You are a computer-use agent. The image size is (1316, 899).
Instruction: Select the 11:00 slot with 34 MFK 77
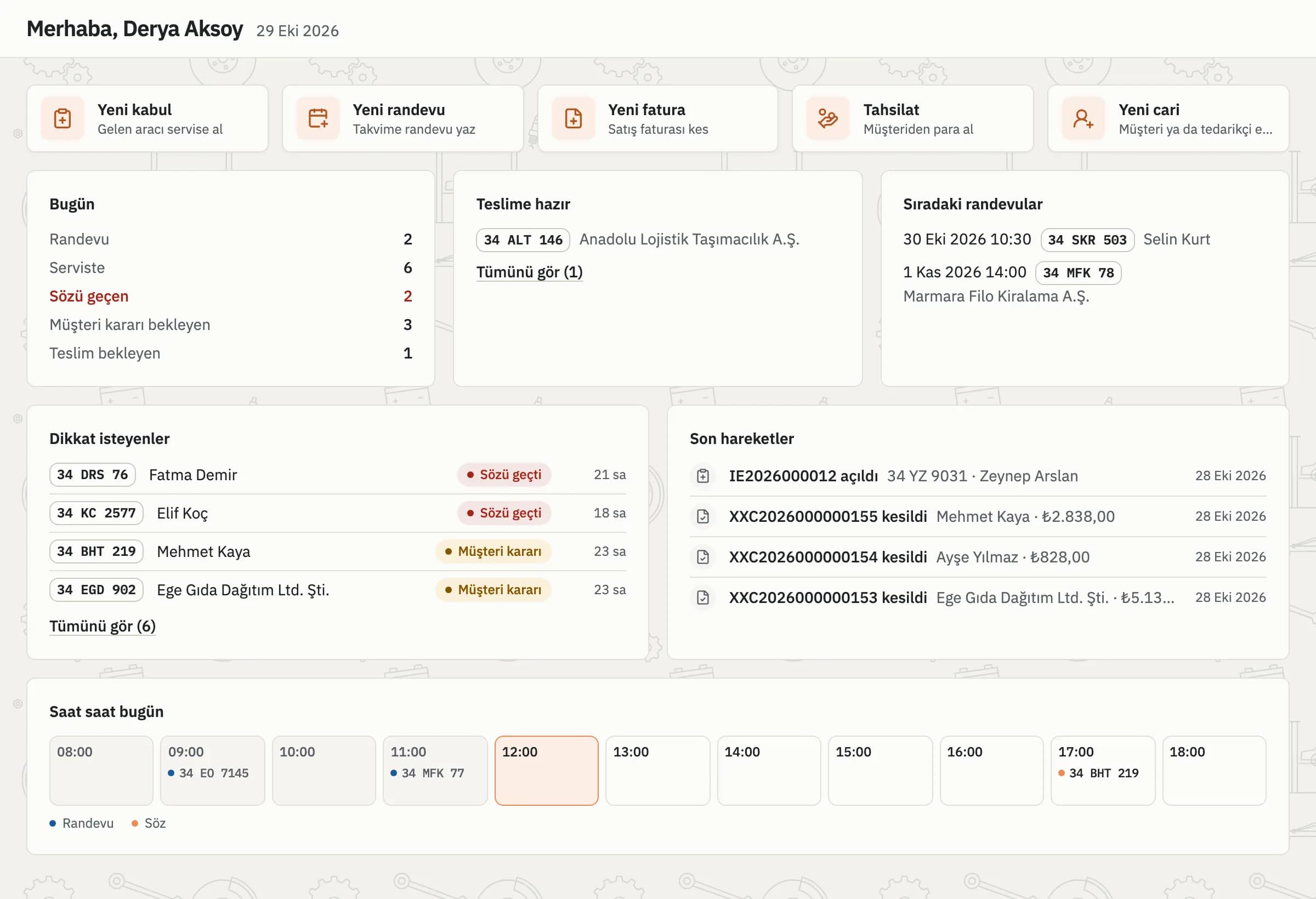(435, 771)
